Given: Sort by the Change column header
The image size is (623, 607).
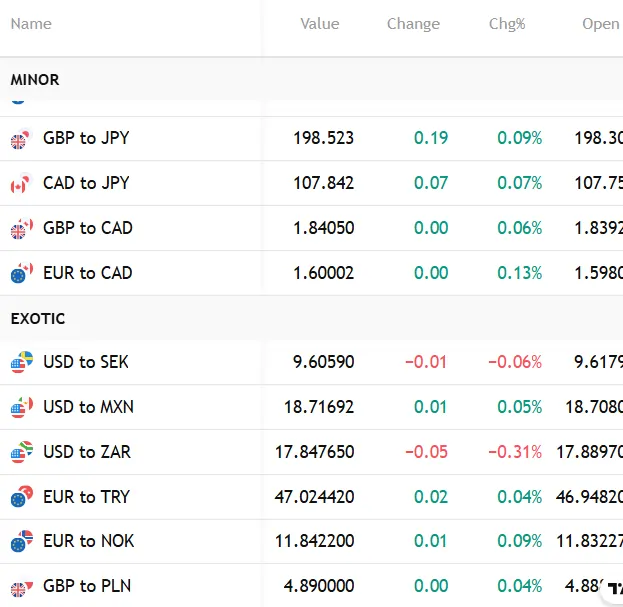Looking at the screenshot, I should pos(413,24).
